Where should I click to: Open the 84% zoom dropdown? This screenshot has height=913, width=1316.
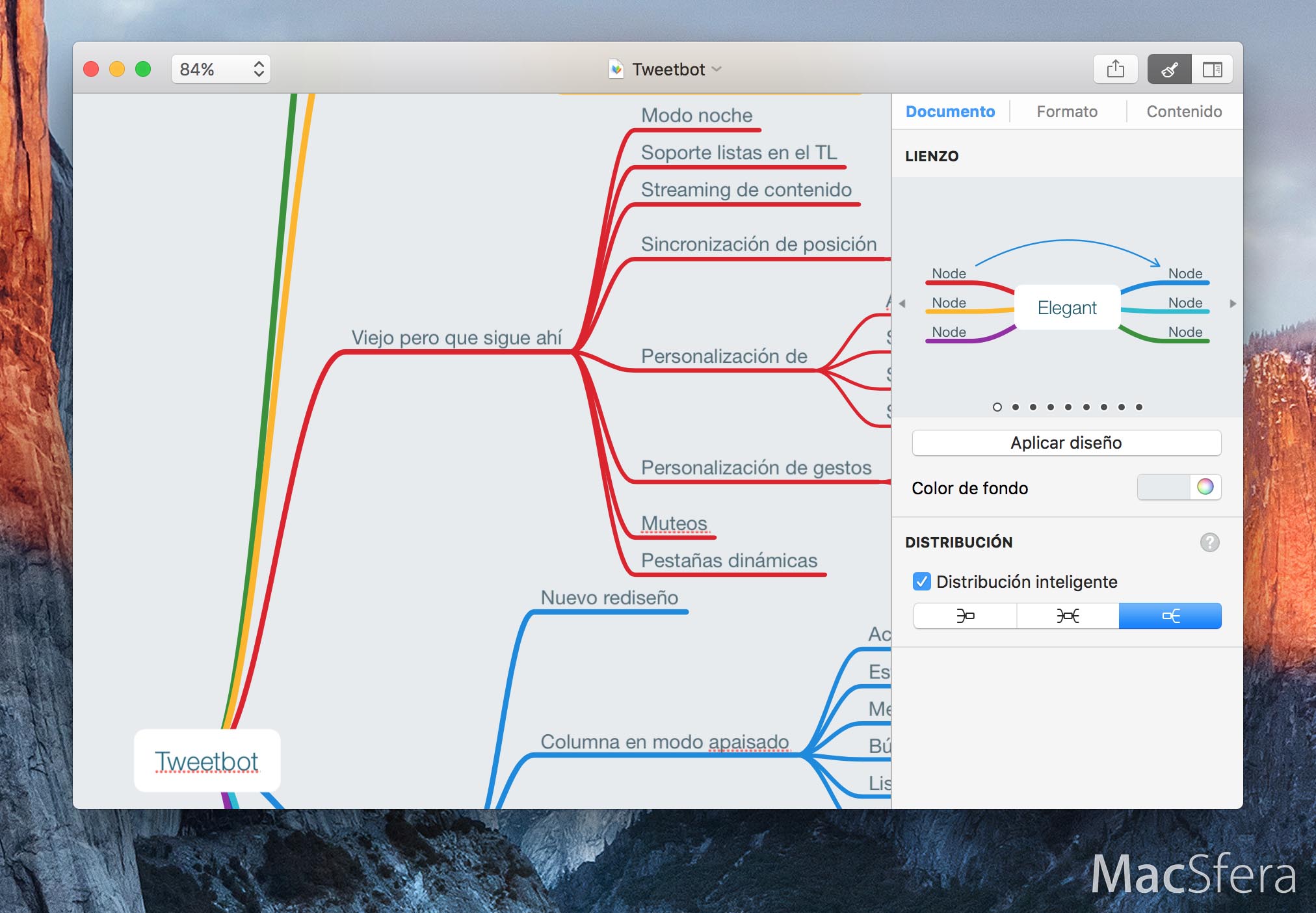221,69
